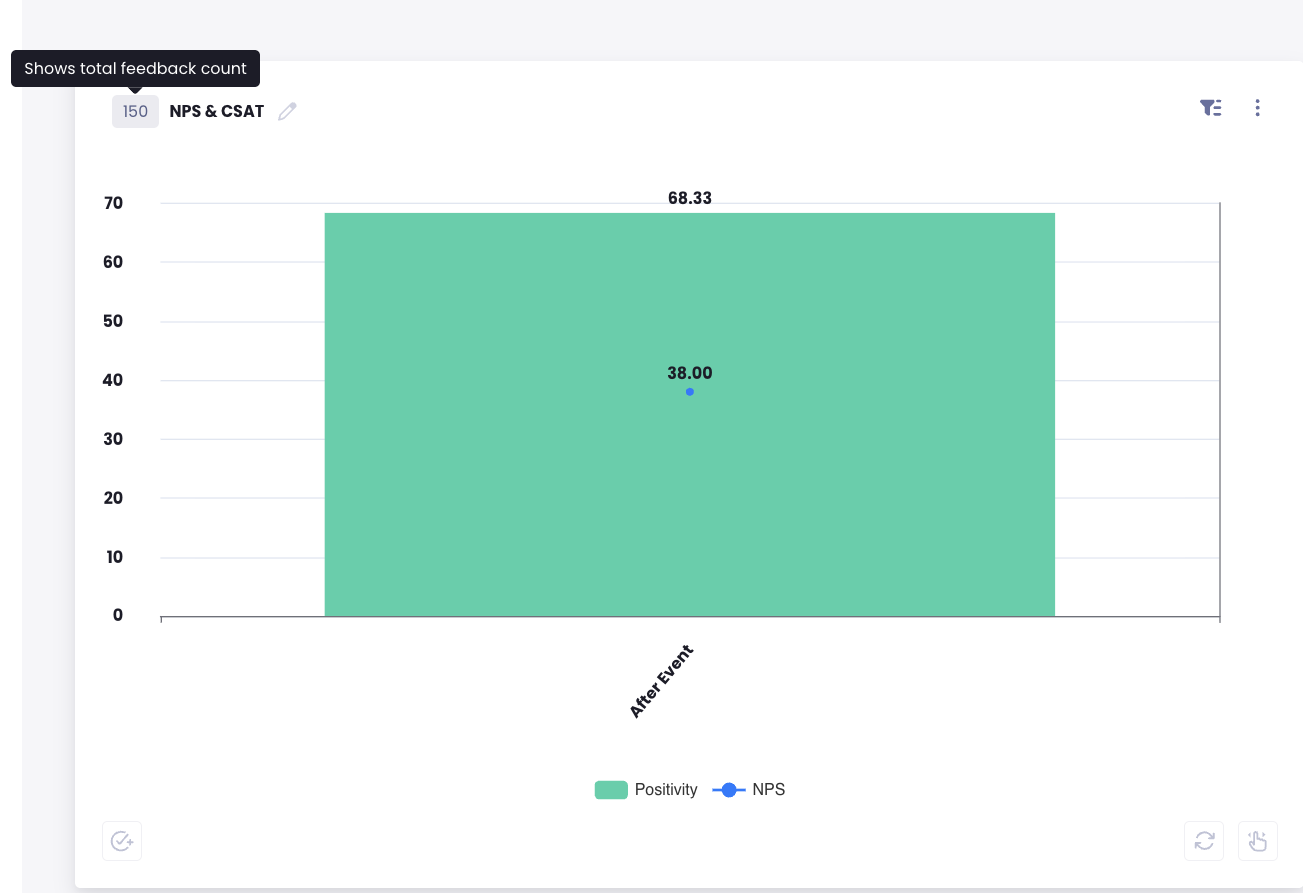
Task: Click the 150 feedback count badge
Action: 135,112
